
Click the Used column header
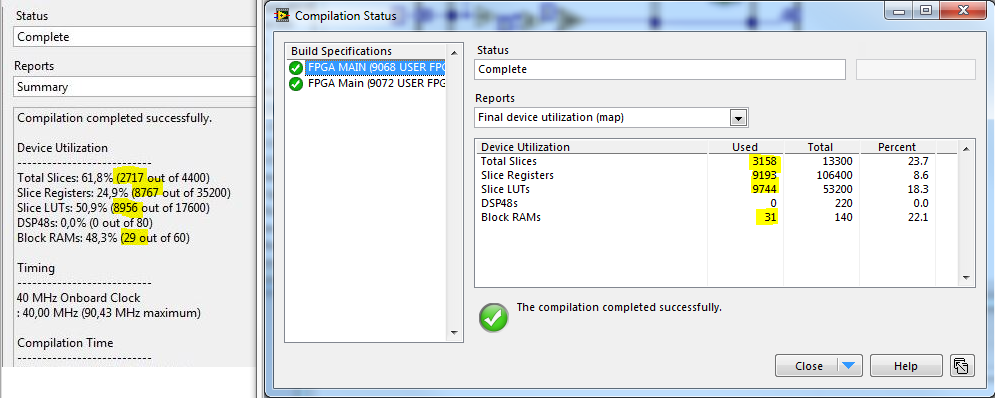click(745, 147)
